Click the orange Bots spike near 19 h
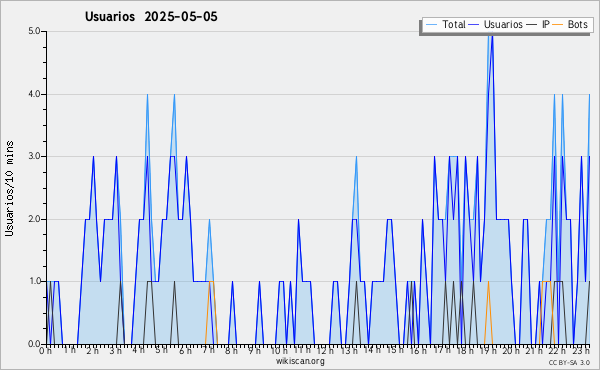Viewport: 600px width, 370px height. pos(488,313)
